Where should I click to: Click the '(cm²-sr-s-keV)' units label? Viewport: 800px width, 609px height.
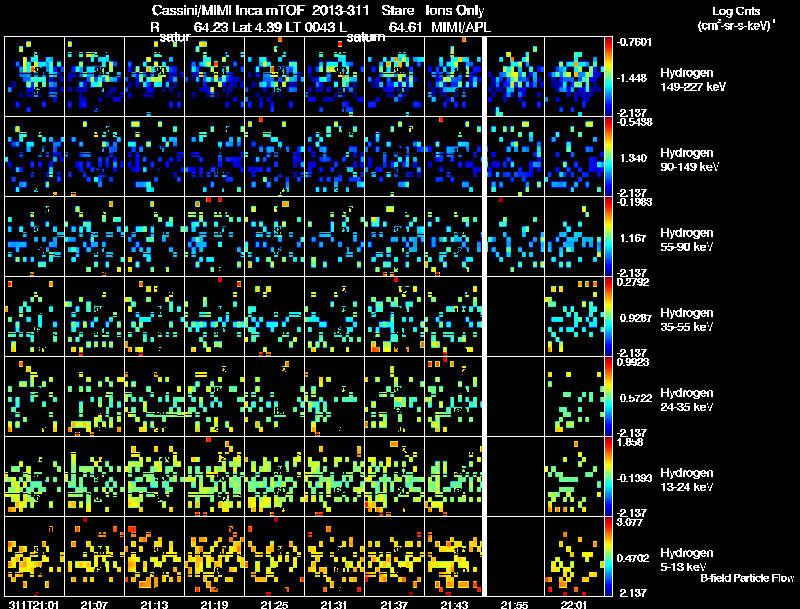click(x=735, y=25)
